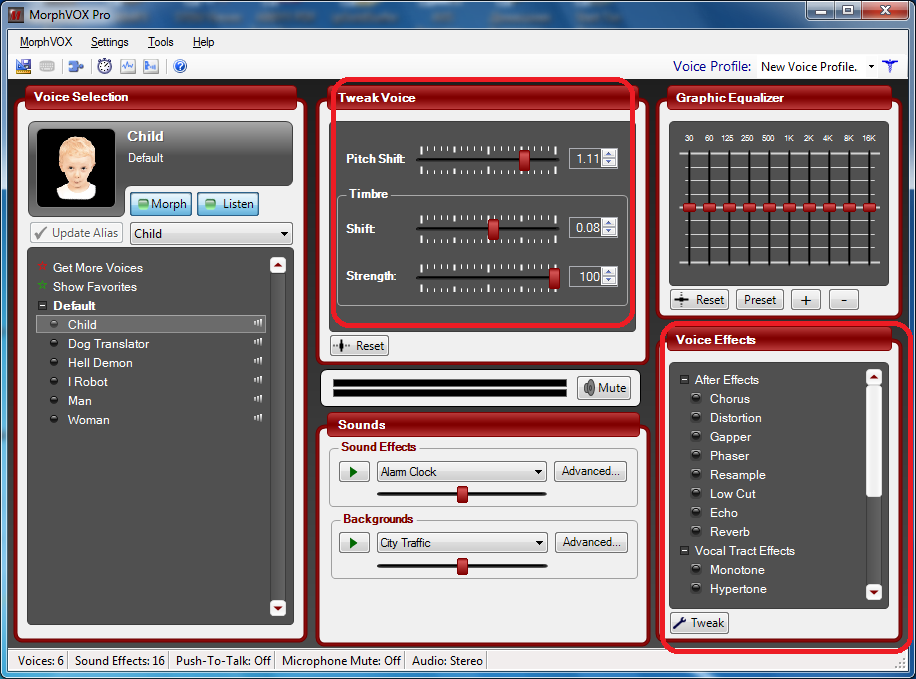Toggle the Morph button
916x679 pixels.
[161, 204]
